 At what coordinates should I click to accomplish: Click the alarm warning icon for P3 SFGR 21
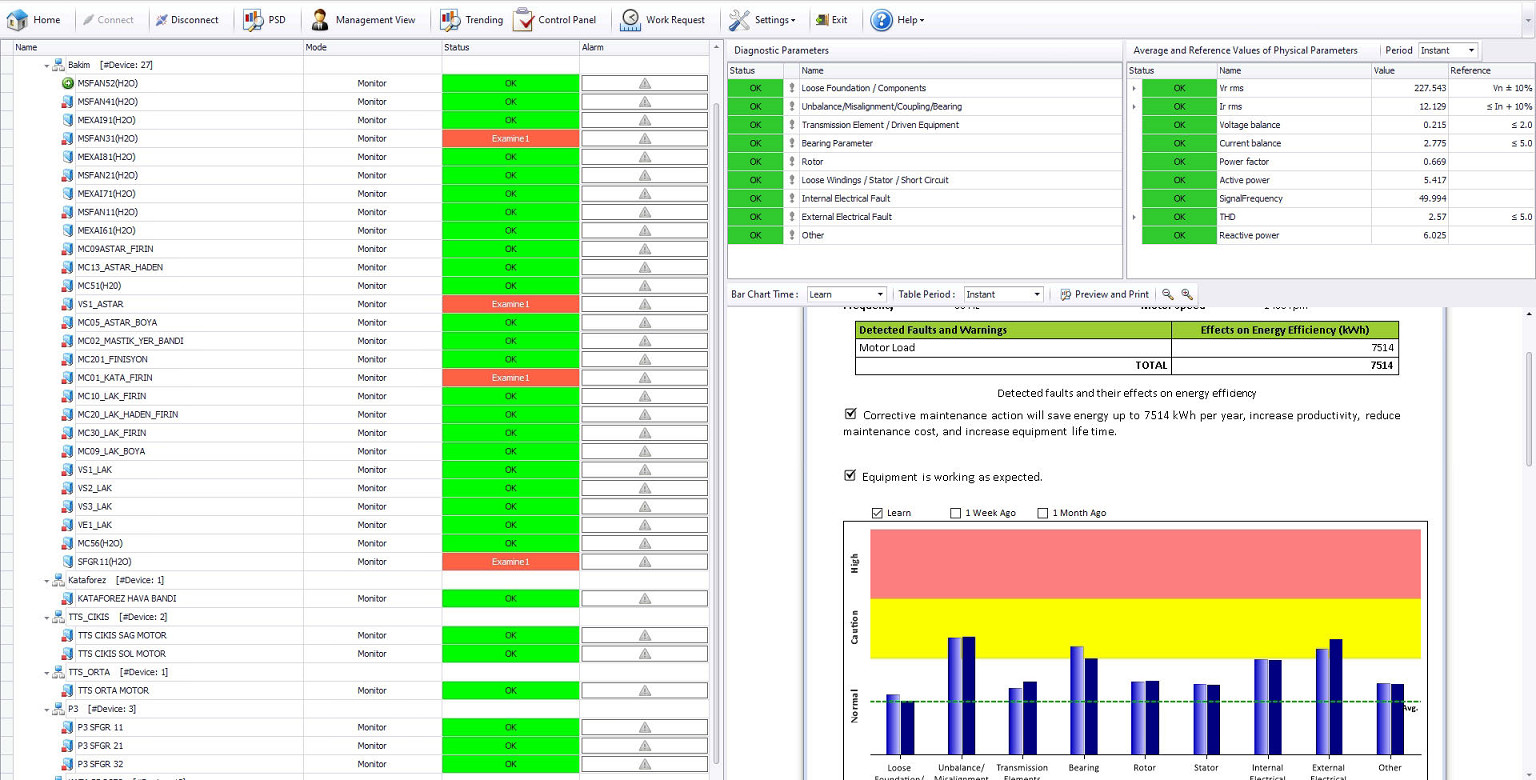coord(644,746)
